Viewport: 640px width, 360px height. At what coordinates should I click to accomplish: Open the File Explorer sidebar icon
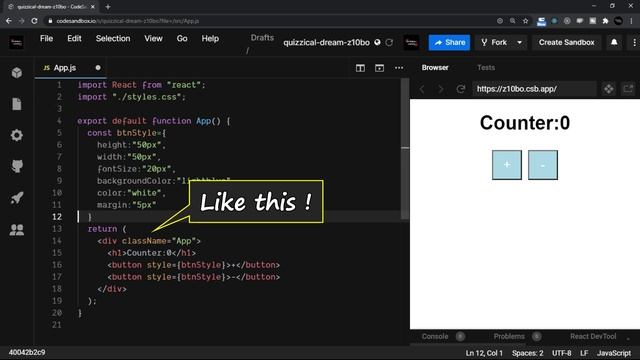coord(17,104)
